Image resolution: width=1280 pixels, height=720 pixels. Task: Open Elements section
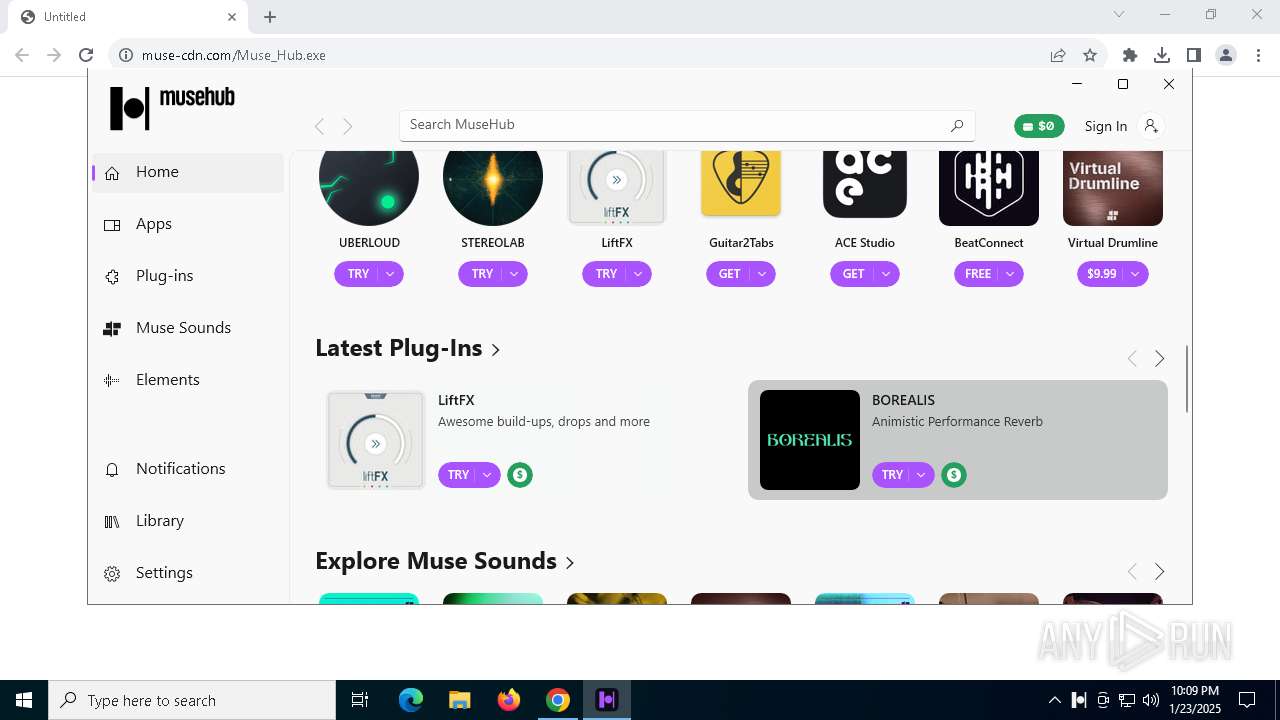pos(189,380)
